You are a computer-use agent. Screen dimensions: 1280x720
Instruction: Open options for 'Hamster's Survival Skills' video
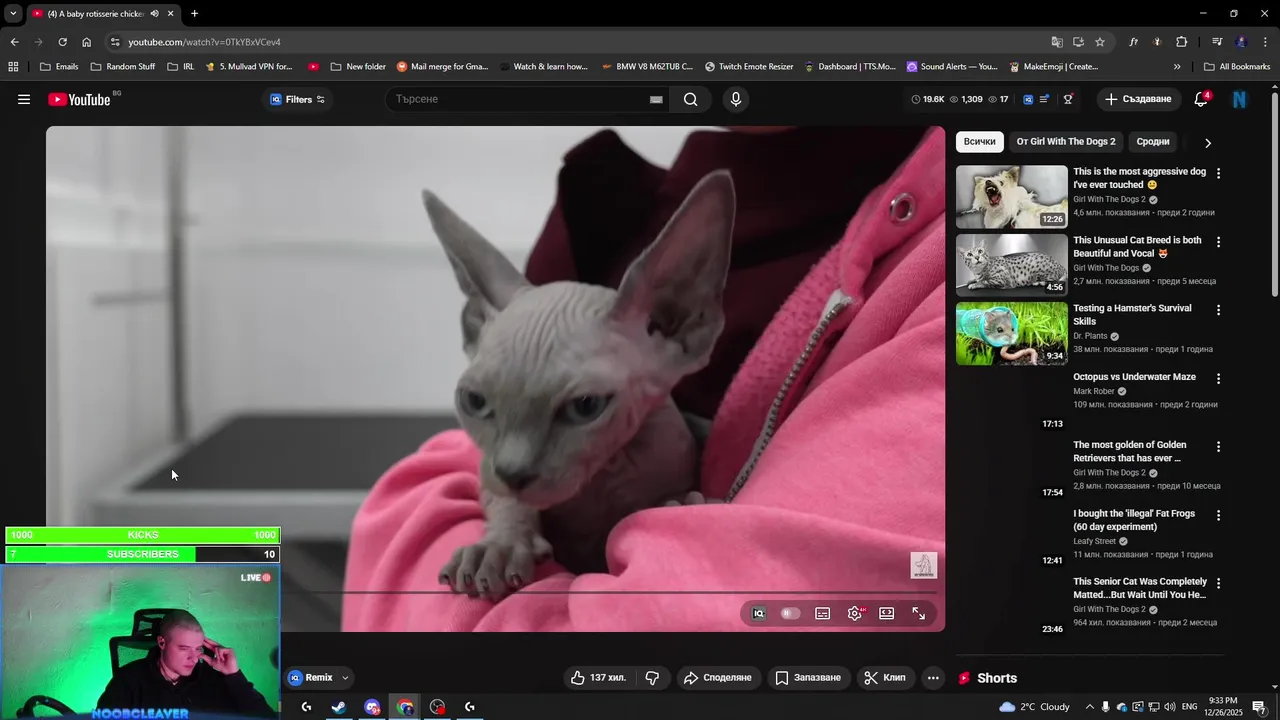(x=1218, y=310)
